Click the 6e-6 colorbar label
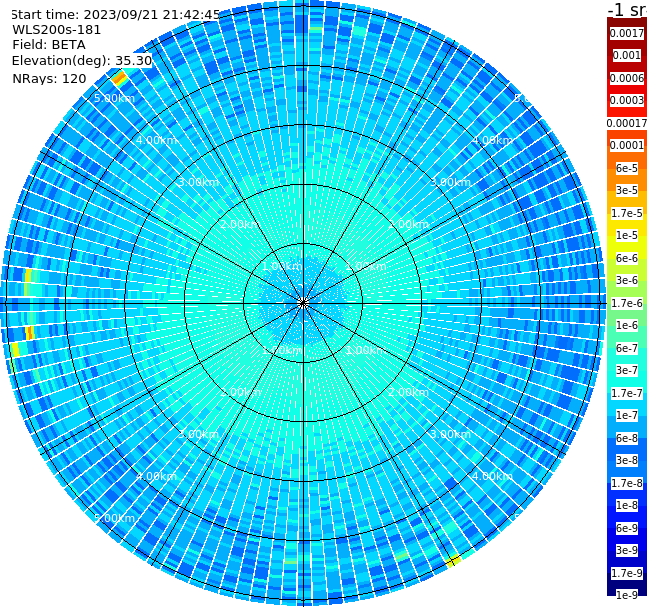 click(627, 258)
